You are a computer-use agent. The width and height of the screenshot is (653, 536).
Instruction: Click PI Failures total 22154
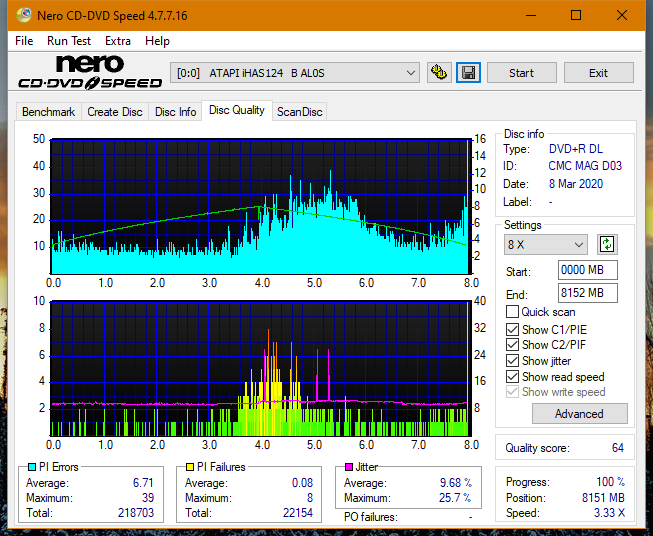[298, 513]
